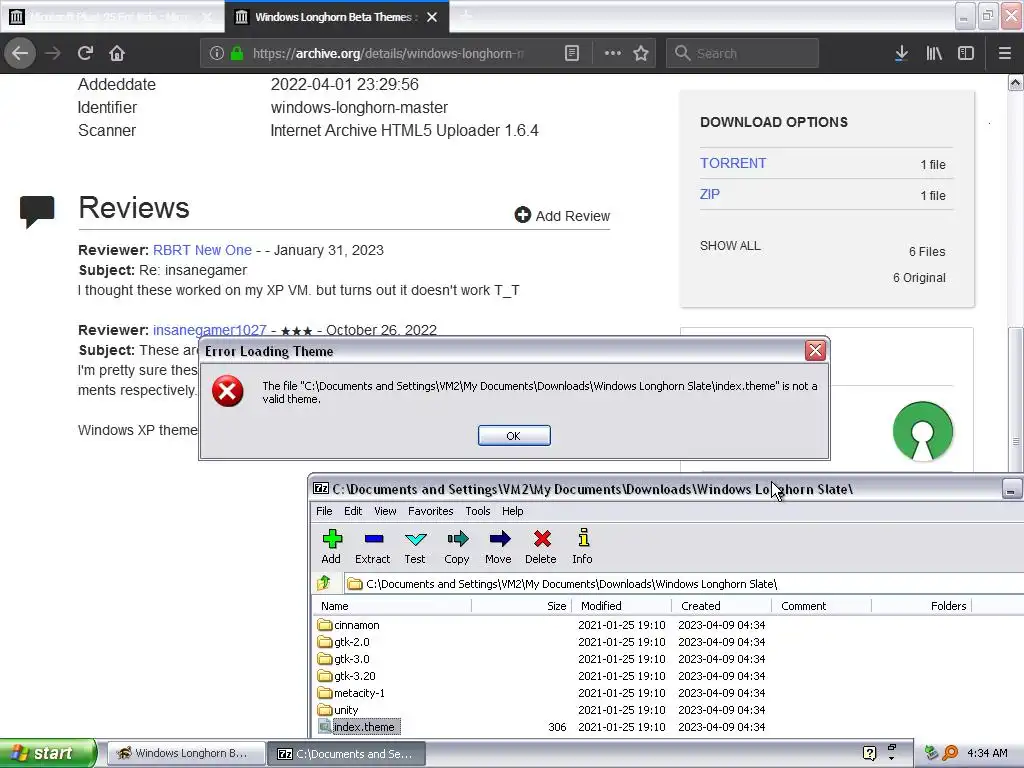This screenshot has width=1024, height=768.
Task: Click SHOW ALL download files
Action: pyautogui.click(x=730, y=246)
